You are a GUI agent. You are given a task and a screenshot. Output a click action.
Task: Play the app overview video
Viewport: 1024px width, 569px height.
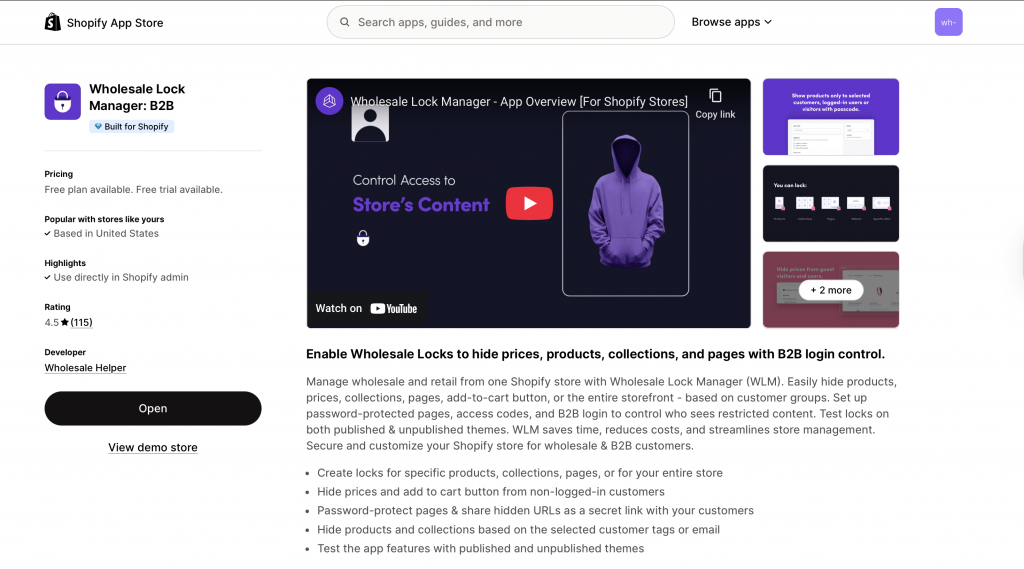click(x=528, y=203)
